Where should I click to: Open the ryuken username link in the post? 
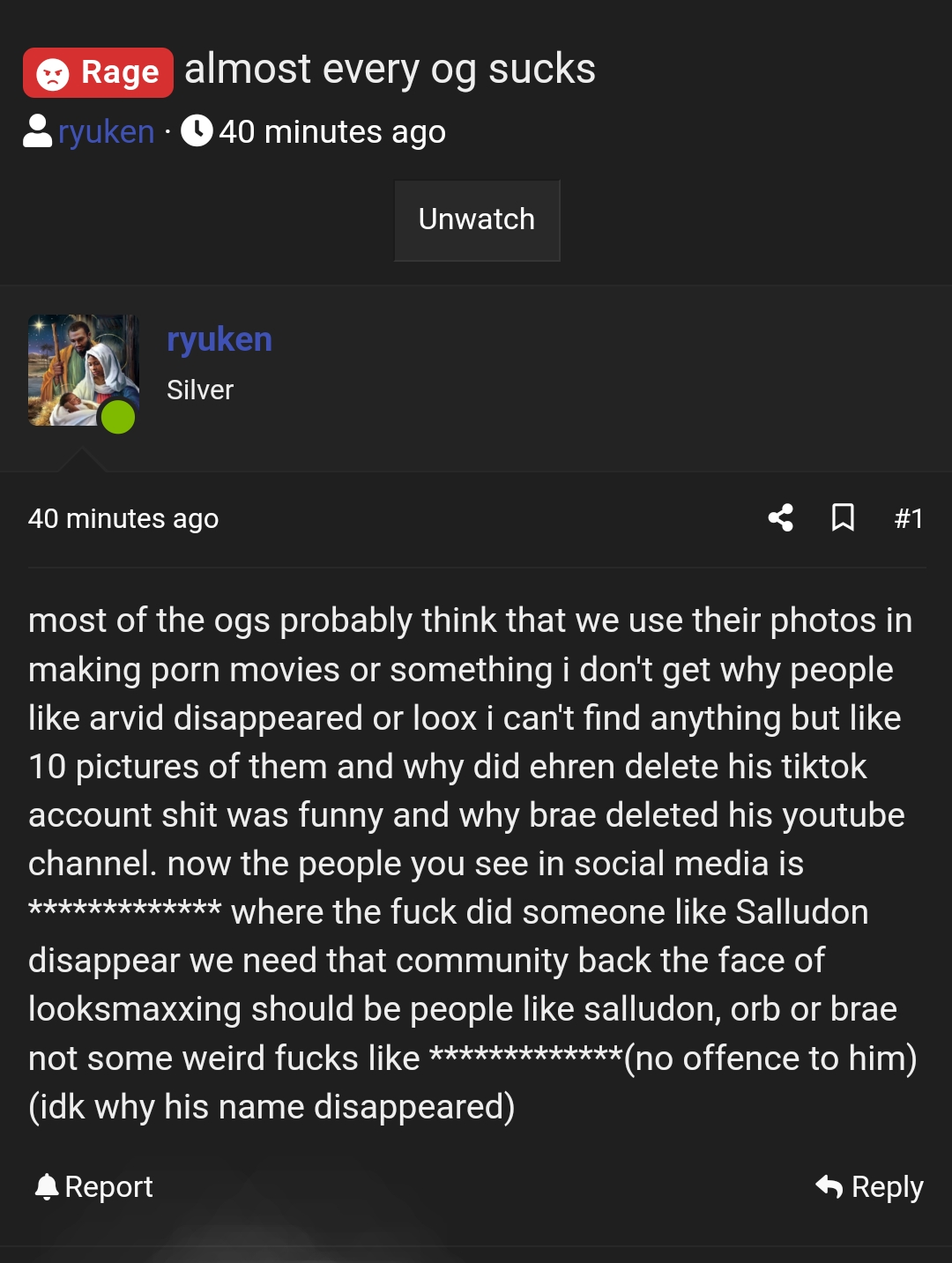click(219, 340)
